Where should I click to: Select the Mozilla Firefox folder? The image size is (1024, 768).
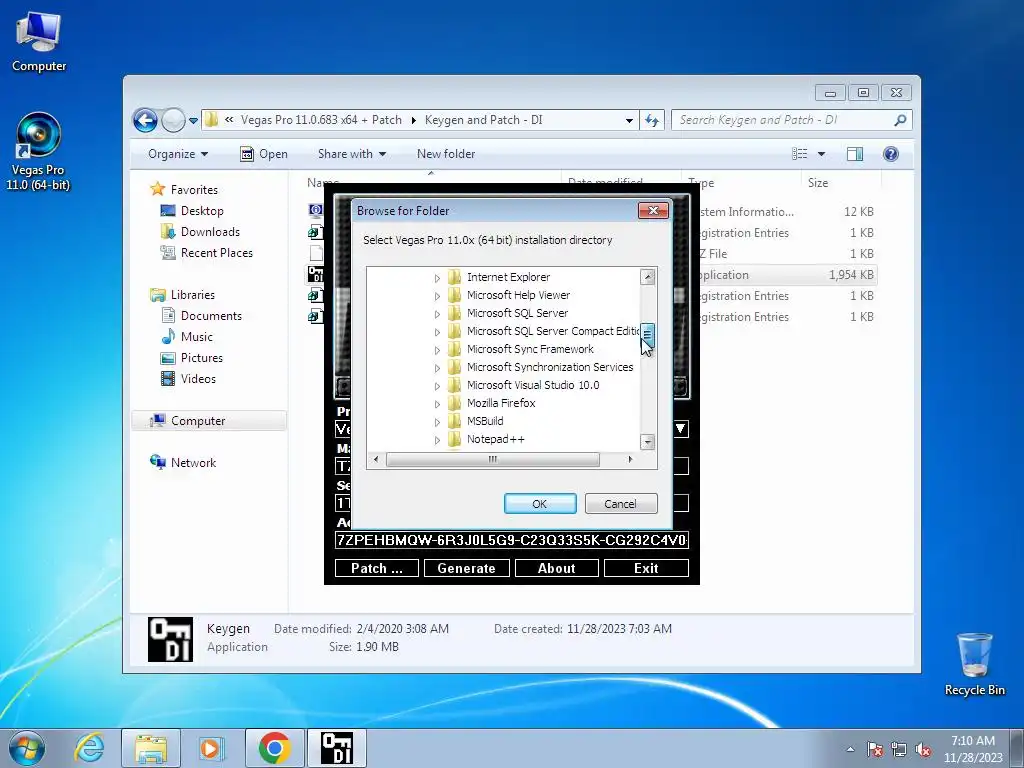click(501, 403)
